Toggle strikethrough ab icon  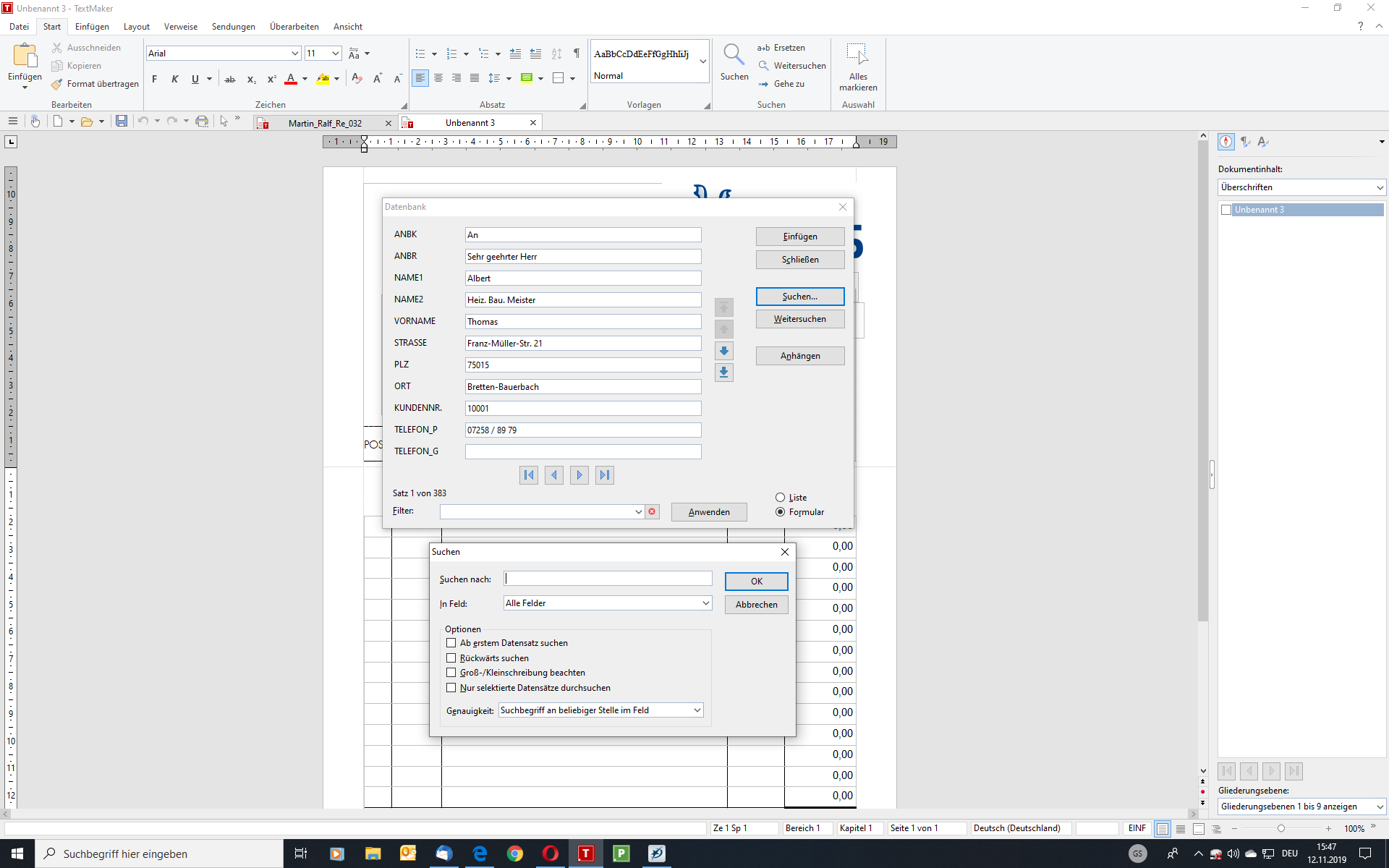click(x=230, y=79)
